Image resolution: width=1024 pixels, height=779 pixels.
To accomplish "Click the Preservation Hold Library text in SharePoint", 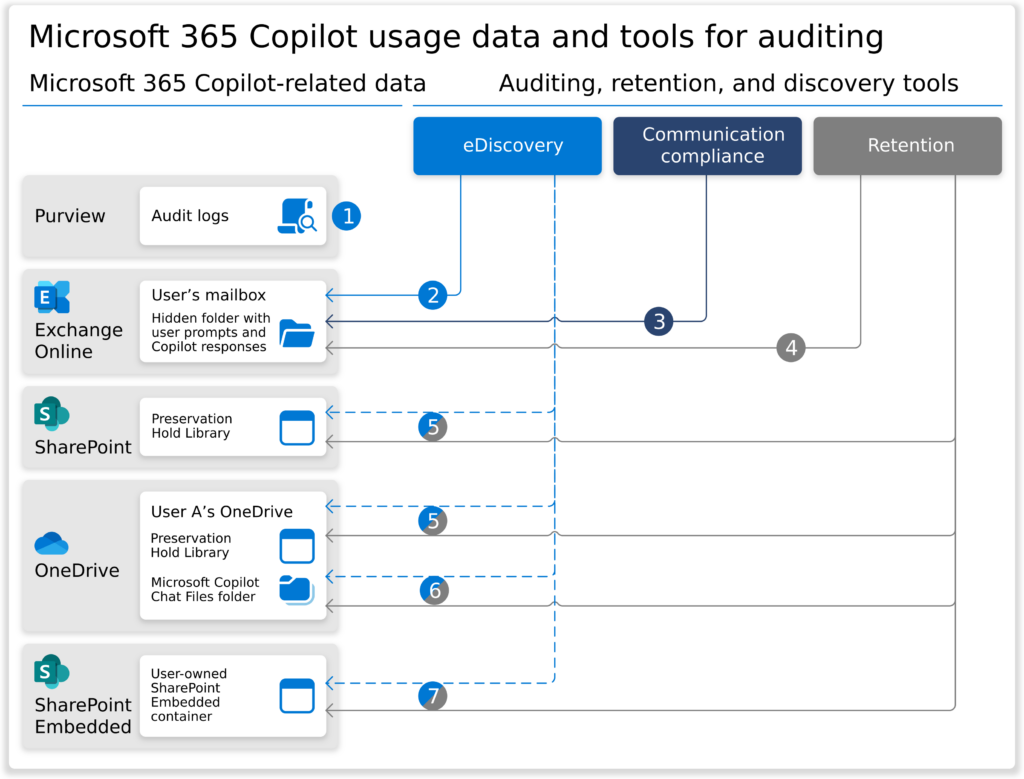I will [x=191, y=426].
